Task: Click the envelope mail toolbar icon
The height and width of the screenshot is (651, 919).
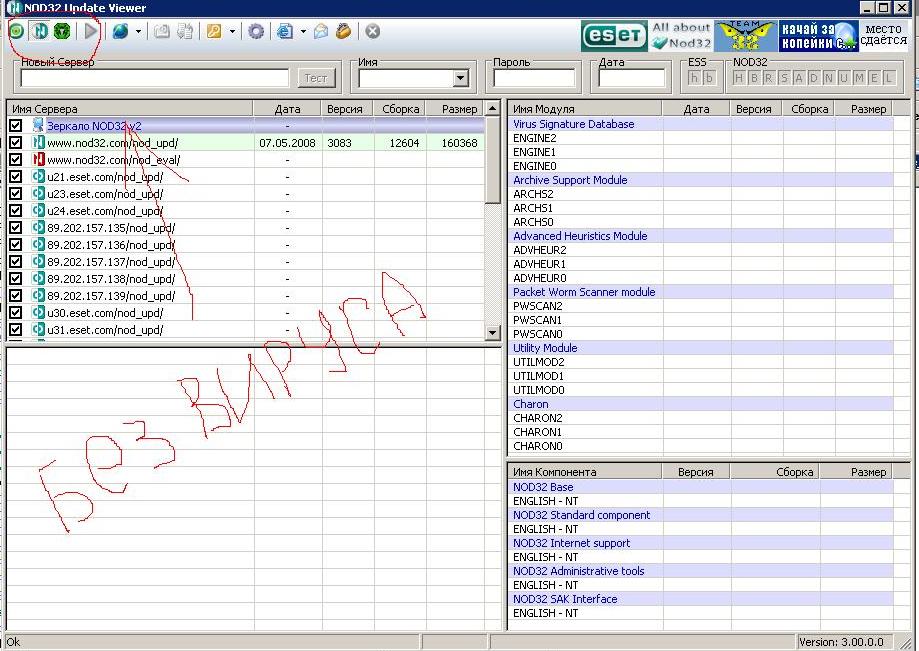Action: click(321, 31)
